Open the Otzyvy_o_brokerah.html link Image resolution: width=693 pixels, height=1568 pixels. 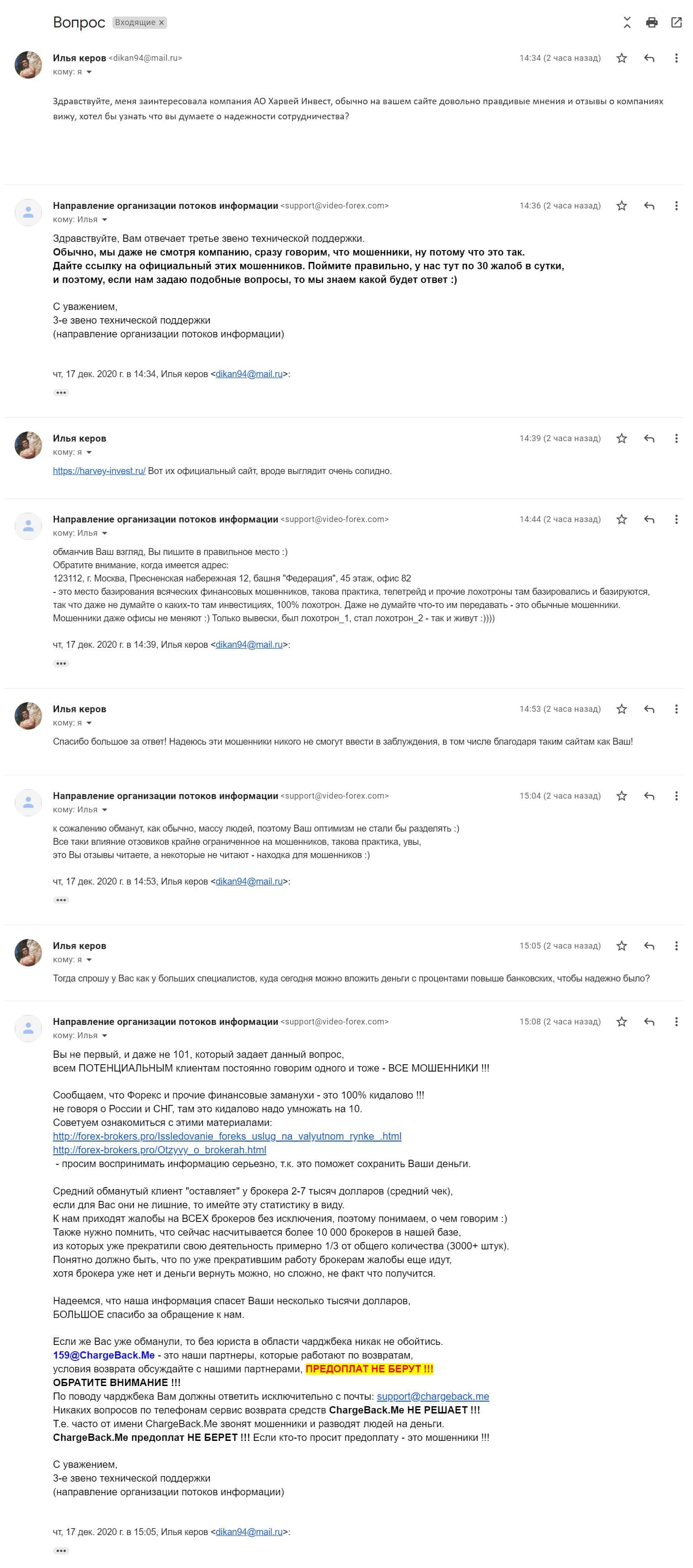tap(159, 1150)
